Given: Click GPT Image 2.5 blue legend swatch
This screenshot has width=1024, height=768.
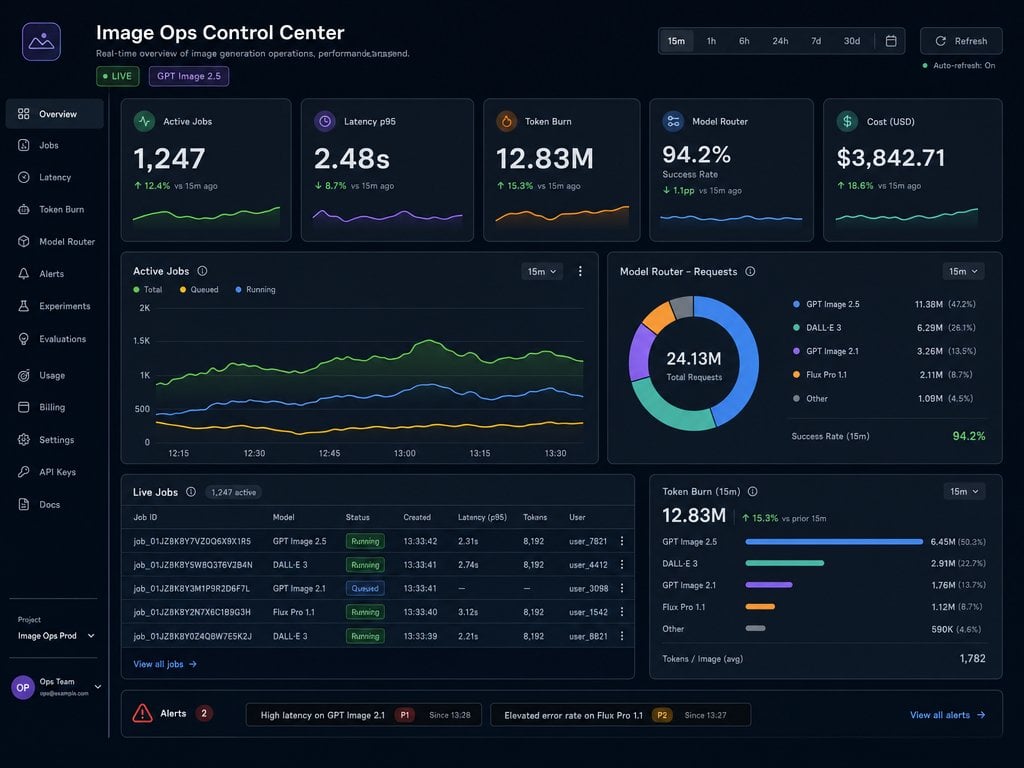Looking at the screenshot, I should coord(796,304).
